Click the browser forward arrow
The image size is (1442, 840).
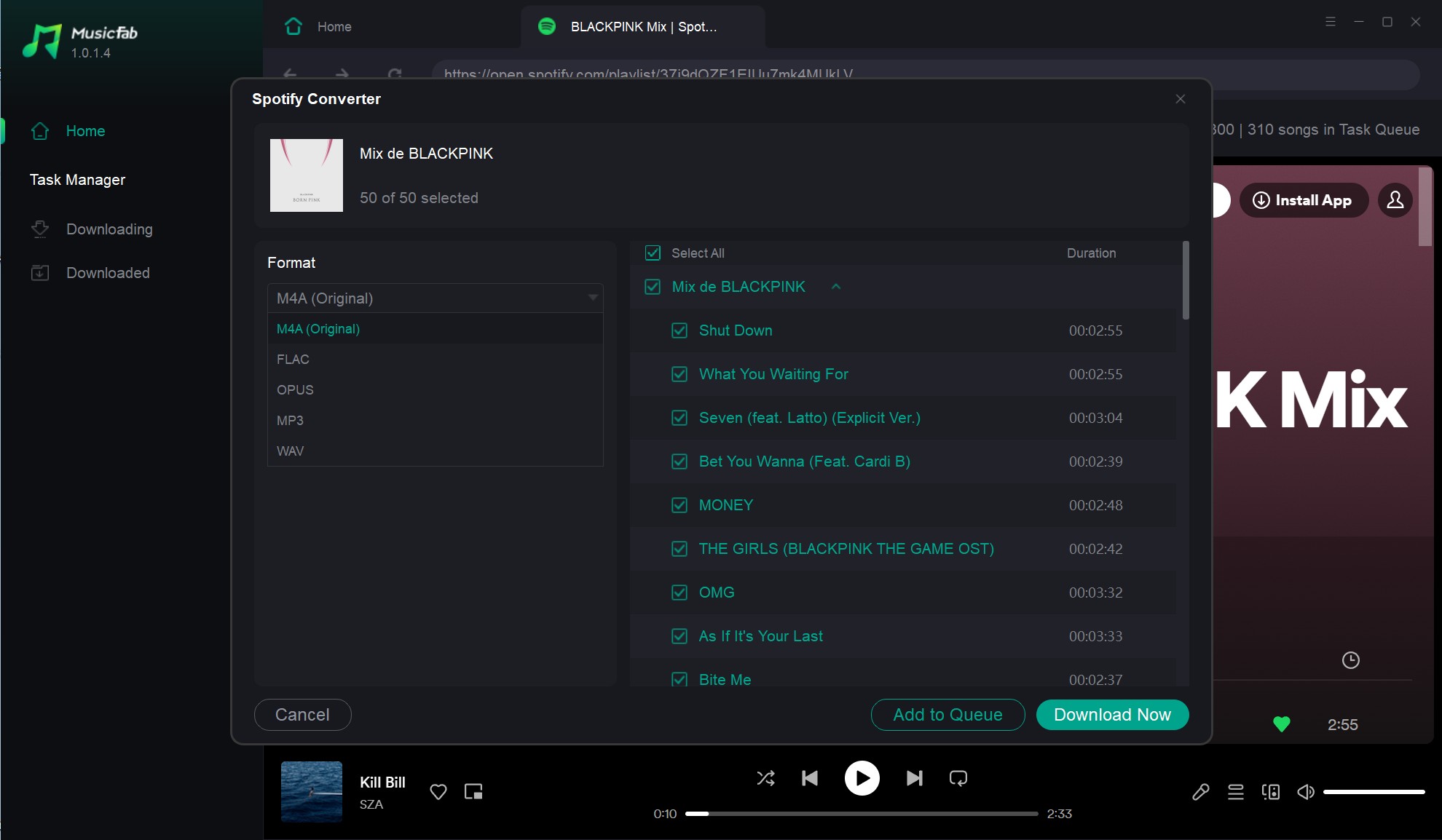point(342,74)
